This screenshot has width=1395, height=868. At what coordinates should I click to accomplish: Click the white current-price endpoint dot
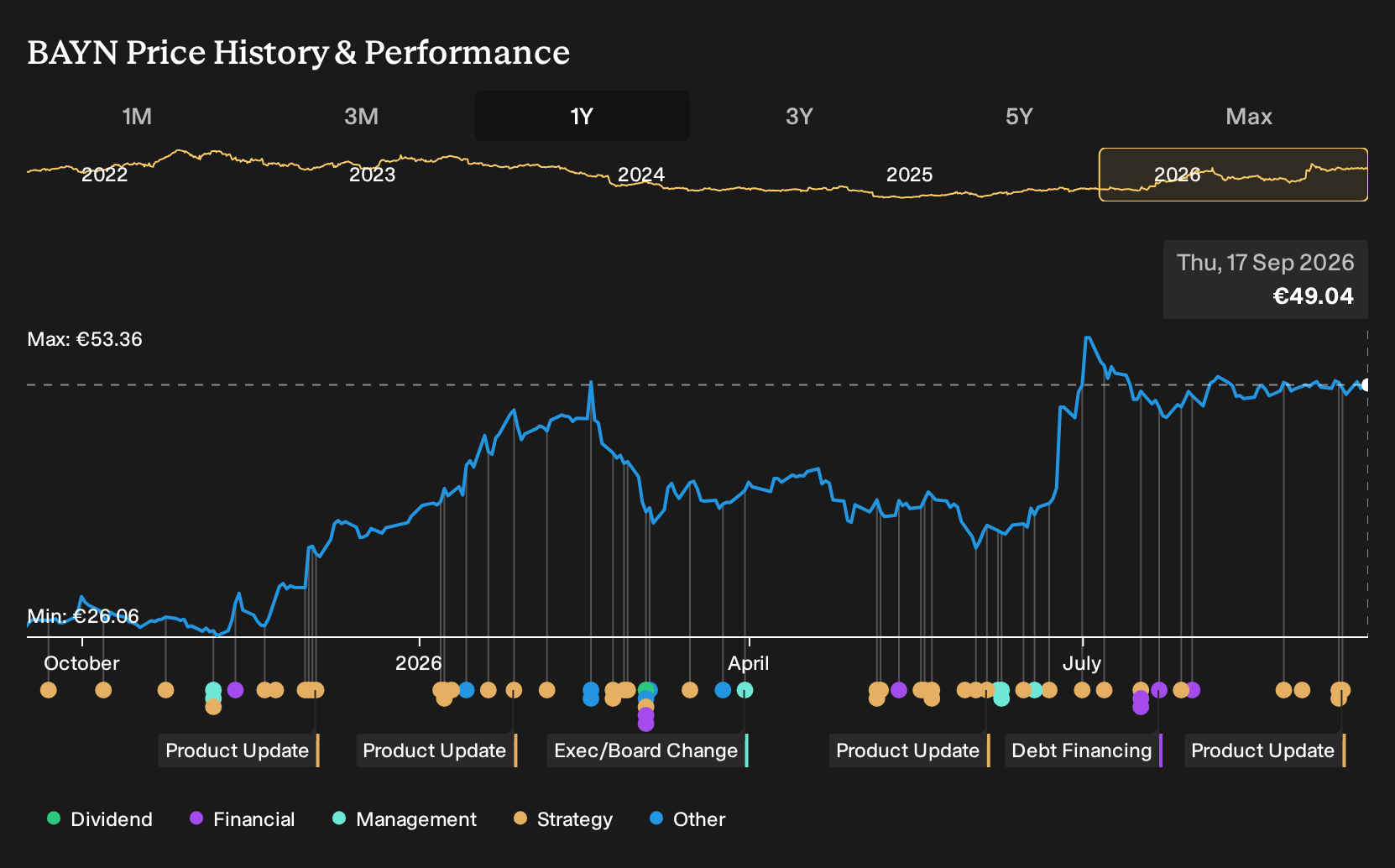(x=1366, y=384)
